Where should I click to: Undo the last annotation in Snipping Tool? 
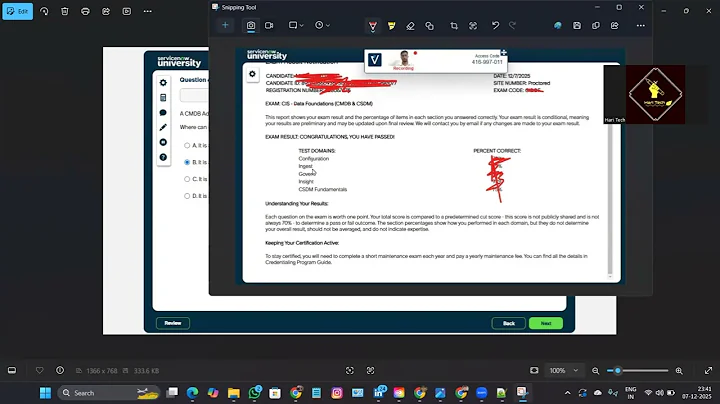495,26
